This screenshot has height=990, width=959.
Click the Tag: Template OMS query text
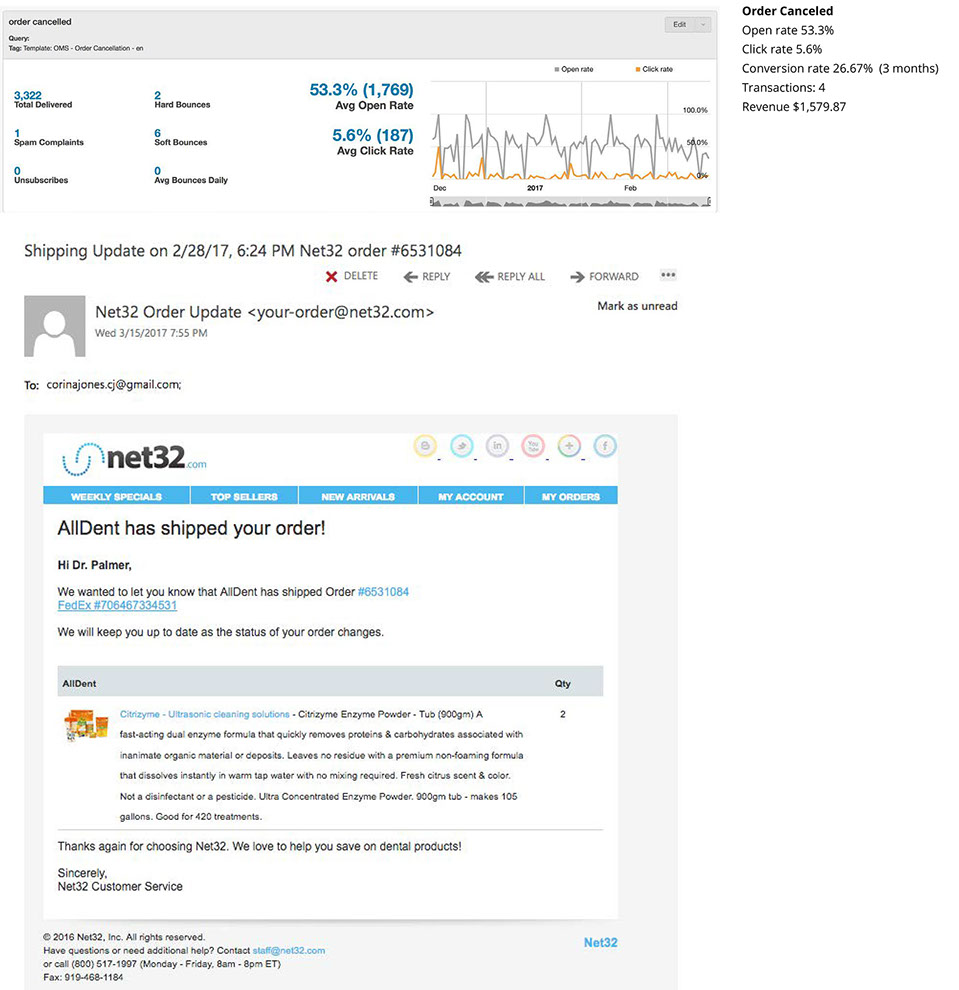click(76, 48)
